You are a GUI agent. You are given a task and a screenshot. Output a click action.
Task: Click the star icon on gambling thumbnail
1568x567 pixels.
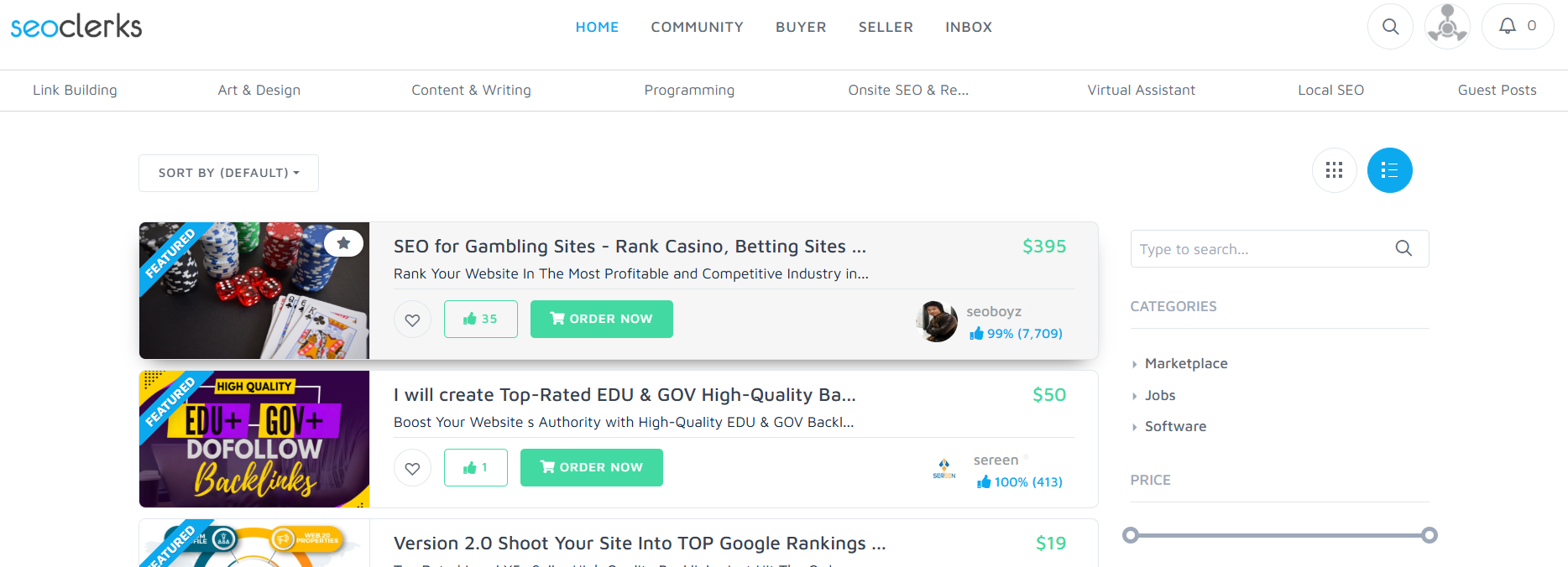tap(343, 243)
